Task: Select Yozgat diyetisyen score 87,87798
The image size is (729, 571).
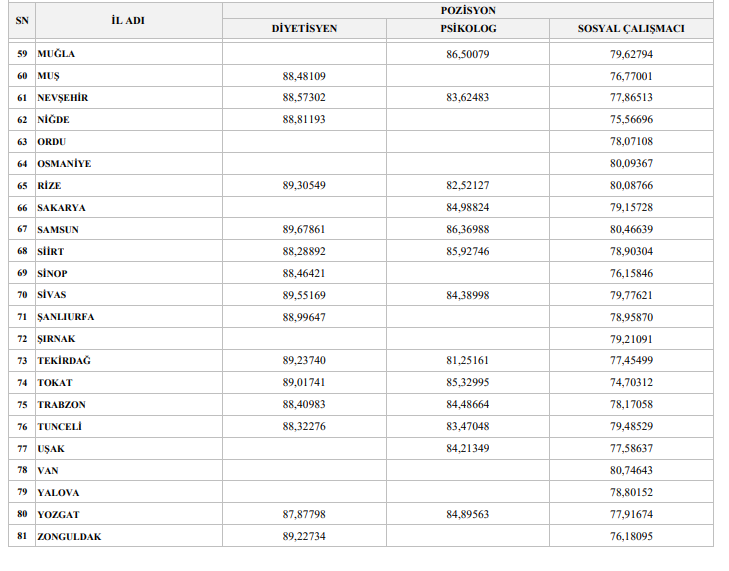Action: tap(304, 514)
